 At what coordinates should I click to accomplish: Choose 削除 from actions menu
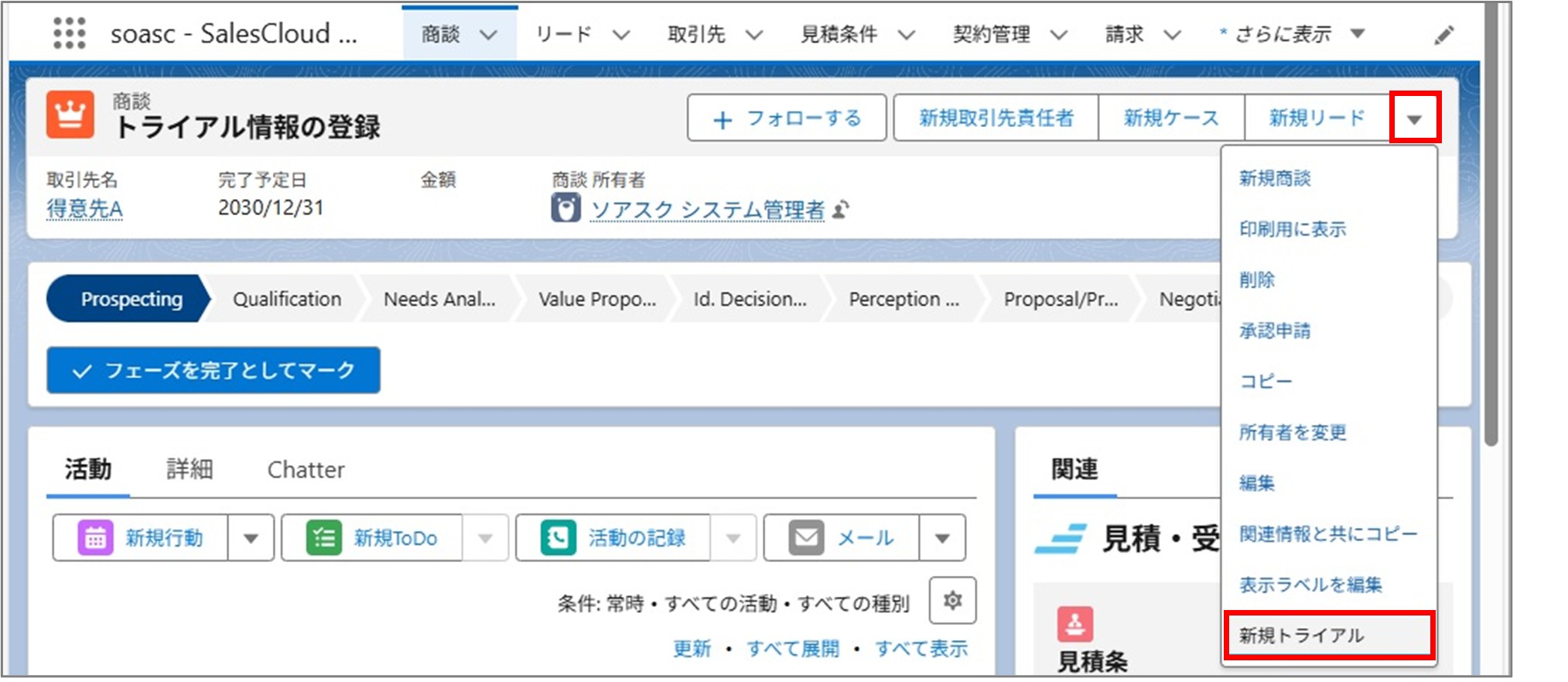1329,279
